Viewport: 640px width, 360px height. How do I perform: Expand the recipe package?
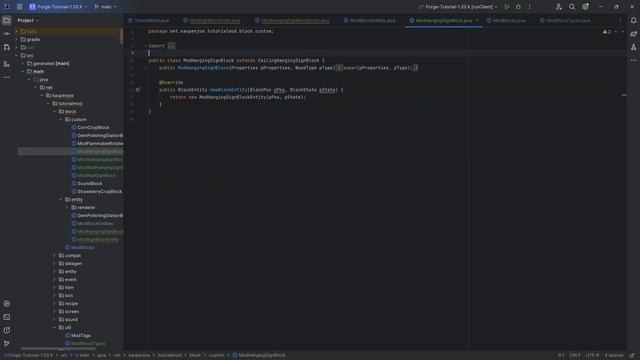[54, 304]
